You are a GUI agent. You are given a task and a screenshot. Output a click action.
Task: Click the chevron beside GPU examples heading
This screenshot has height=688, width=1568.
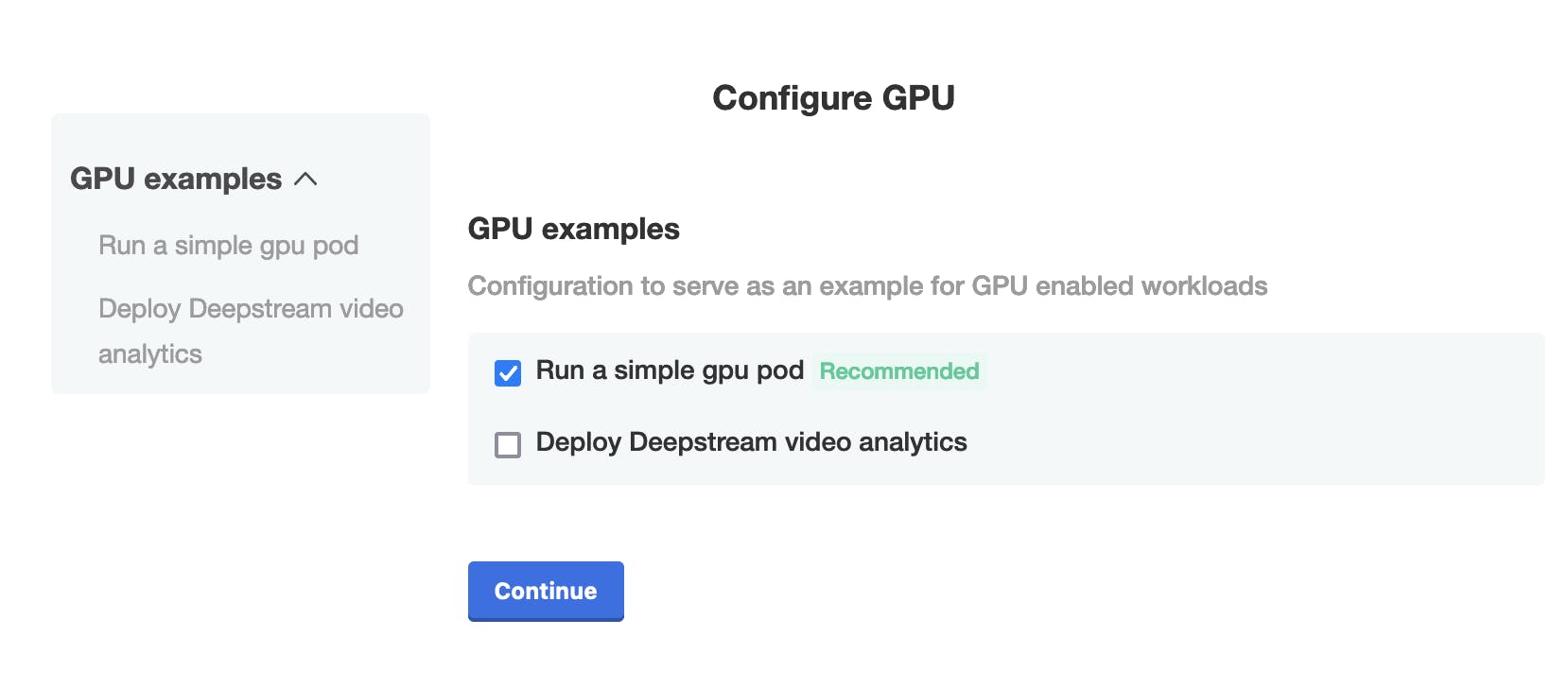click(307, 179)
